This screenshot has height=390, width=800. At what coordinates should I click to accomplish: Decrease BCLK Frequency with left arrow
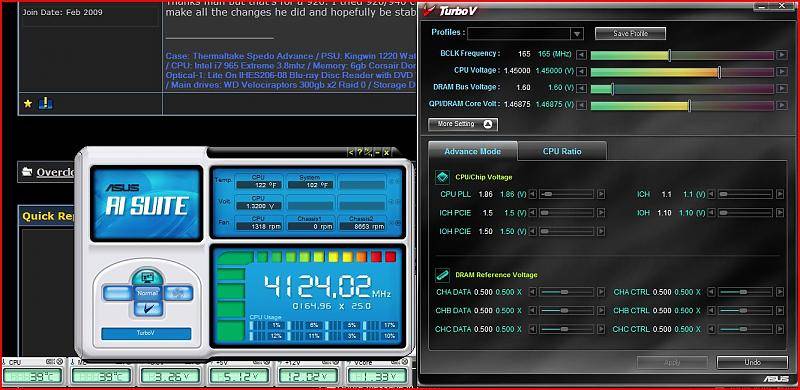[582, 54]
